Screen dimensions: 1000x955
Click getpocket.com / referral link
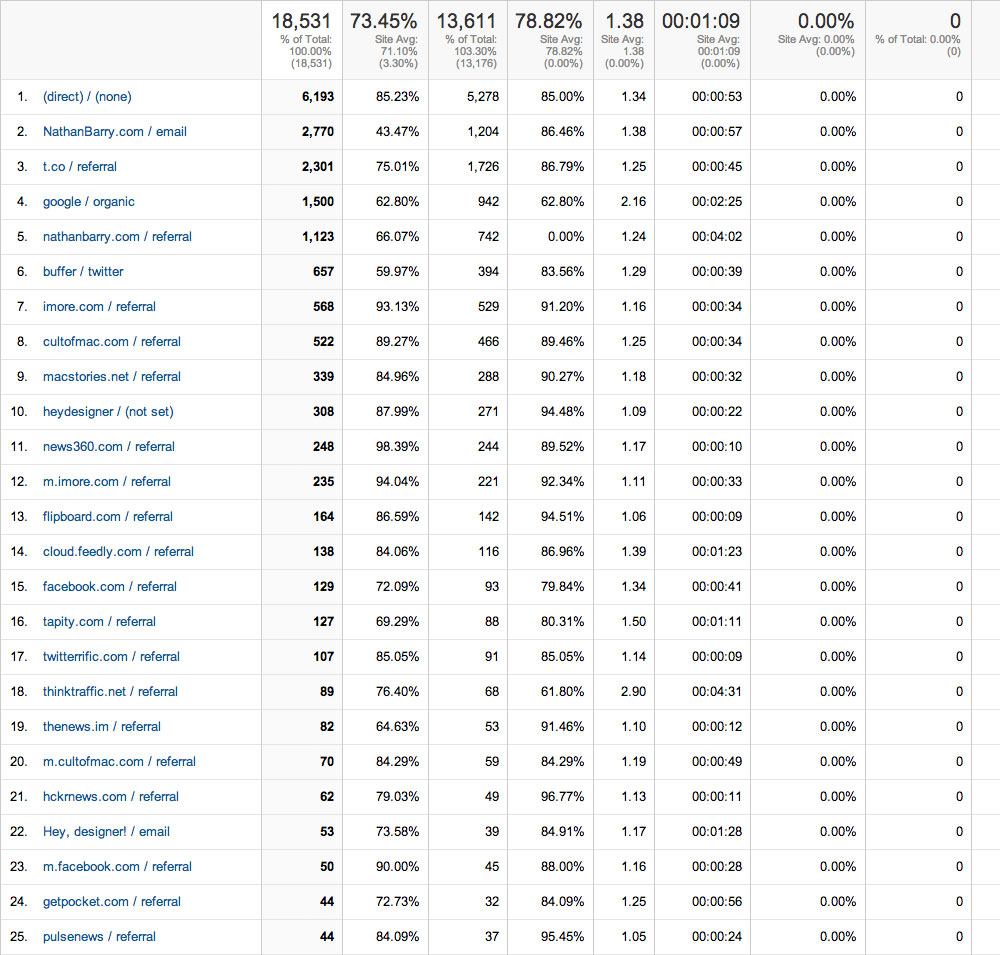[x=112, y=902]
